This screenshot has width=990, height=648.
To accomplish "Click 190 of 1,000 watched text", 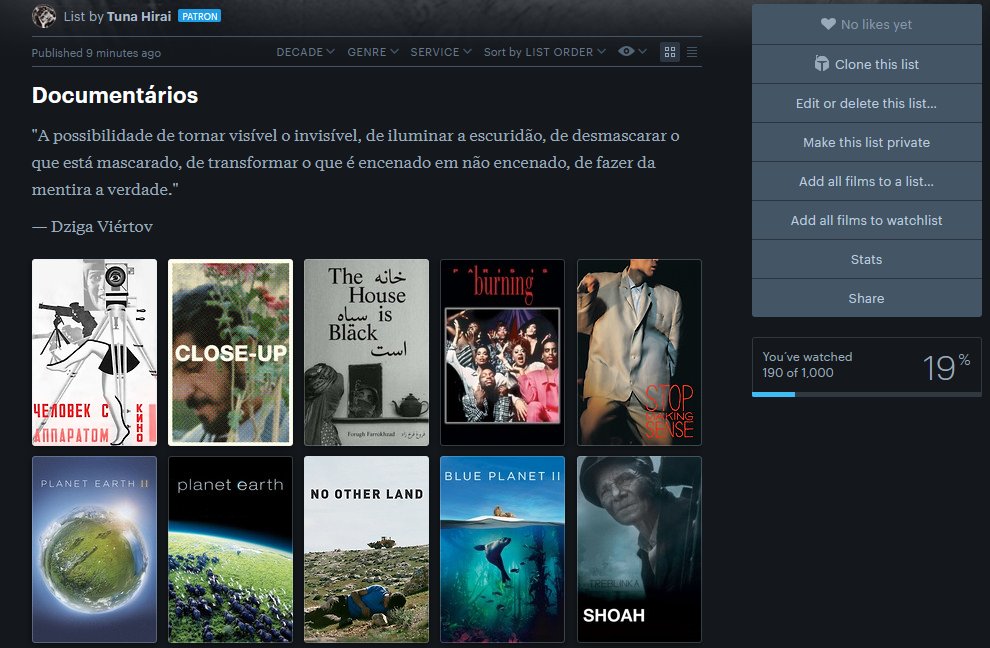I will pyautogui.click(x=797, y=373).
